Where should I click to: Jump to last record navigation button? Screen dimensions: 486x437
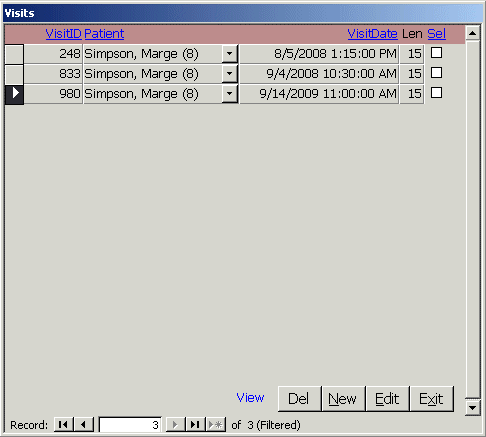pos(195,425)
